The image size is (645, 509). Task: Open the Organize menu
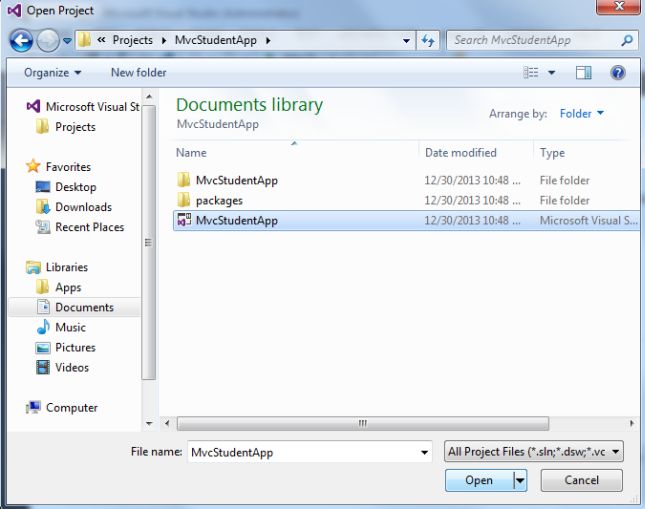[52, 73]
